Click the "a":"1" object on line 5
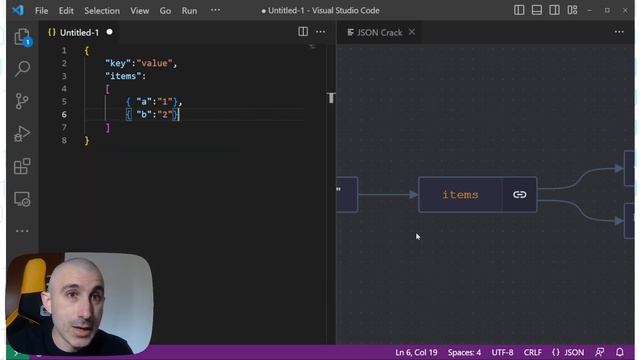640x360 pixels. tap(152, 102)
